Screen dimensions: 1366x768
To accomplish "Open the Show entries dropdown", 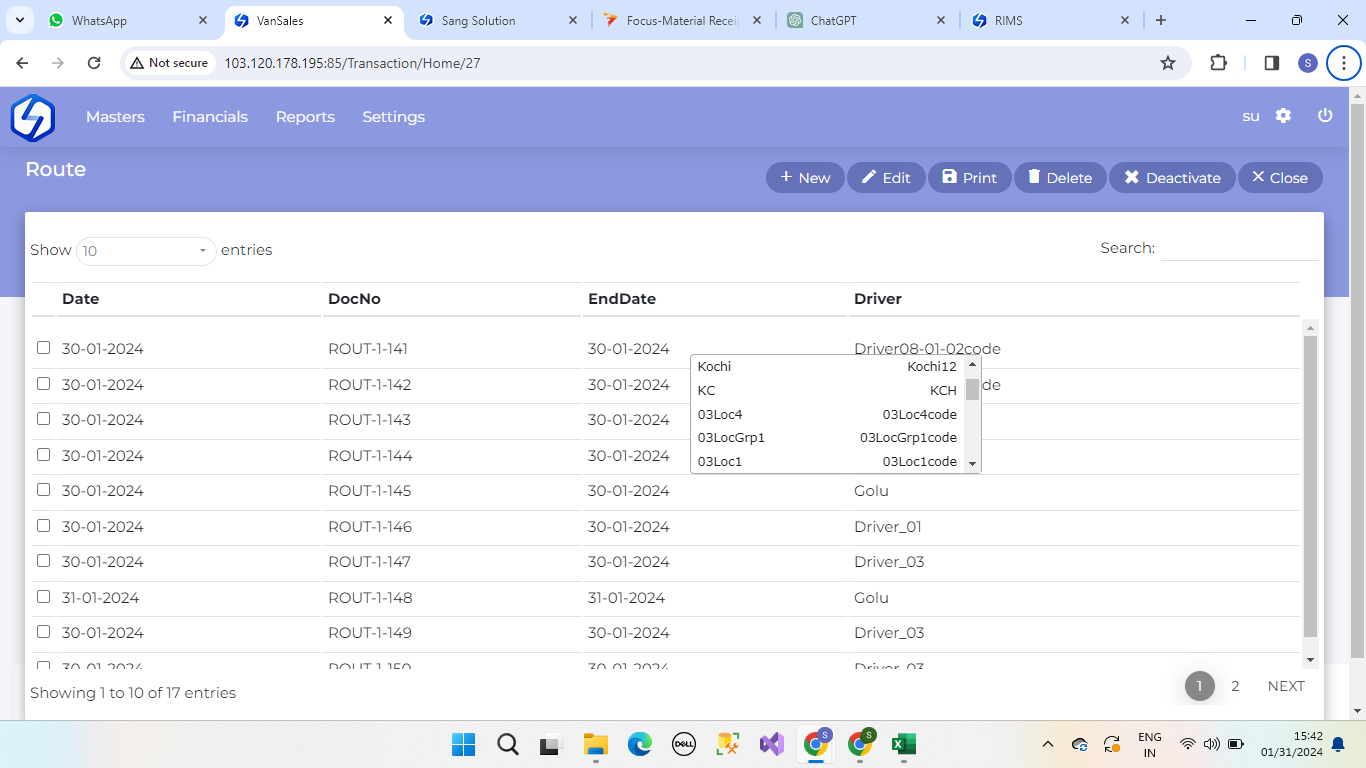I will pos(146,250).
